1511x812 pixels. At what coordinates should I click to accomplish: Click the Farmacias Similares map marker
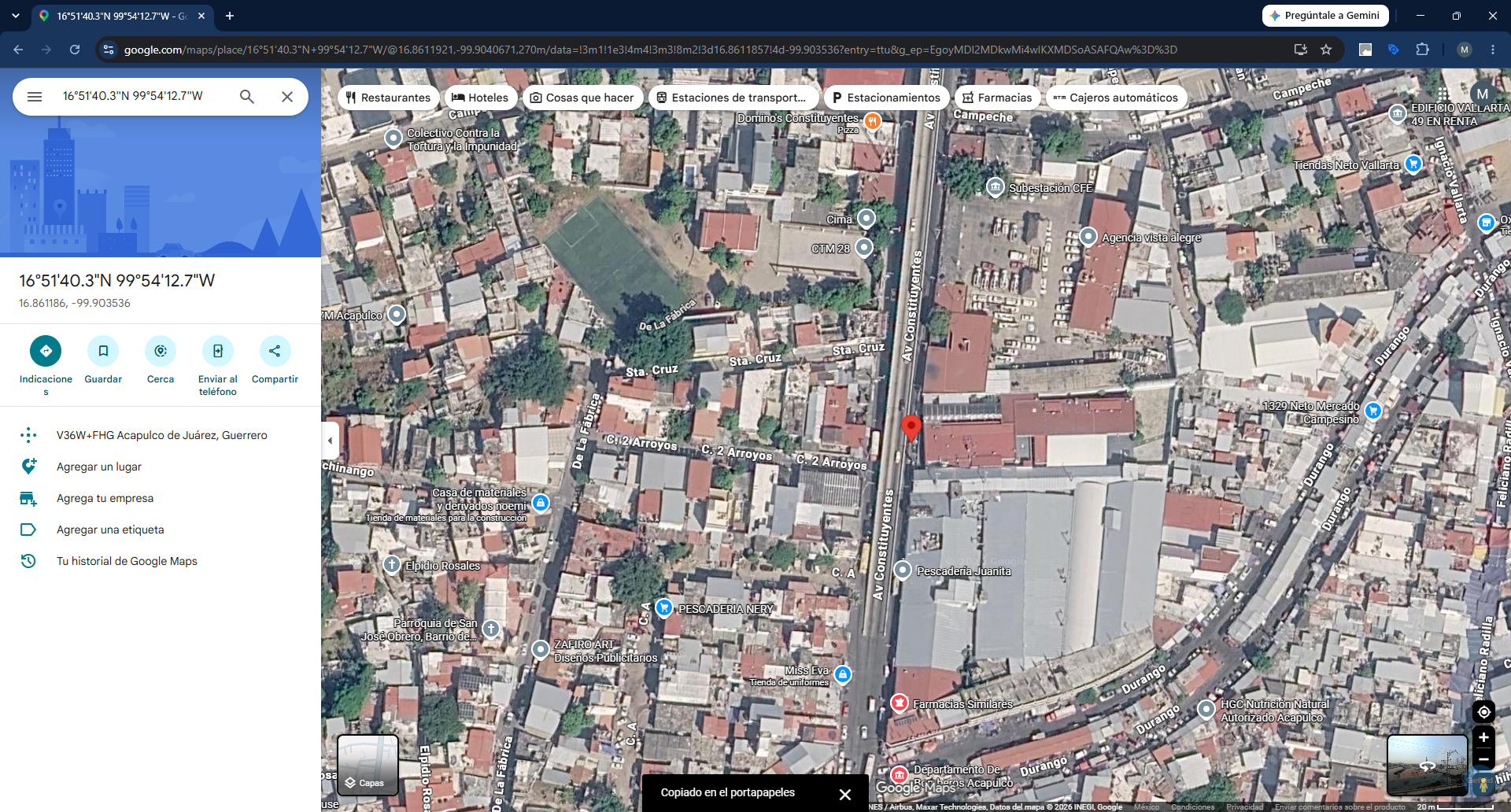[x=900, y=703]
